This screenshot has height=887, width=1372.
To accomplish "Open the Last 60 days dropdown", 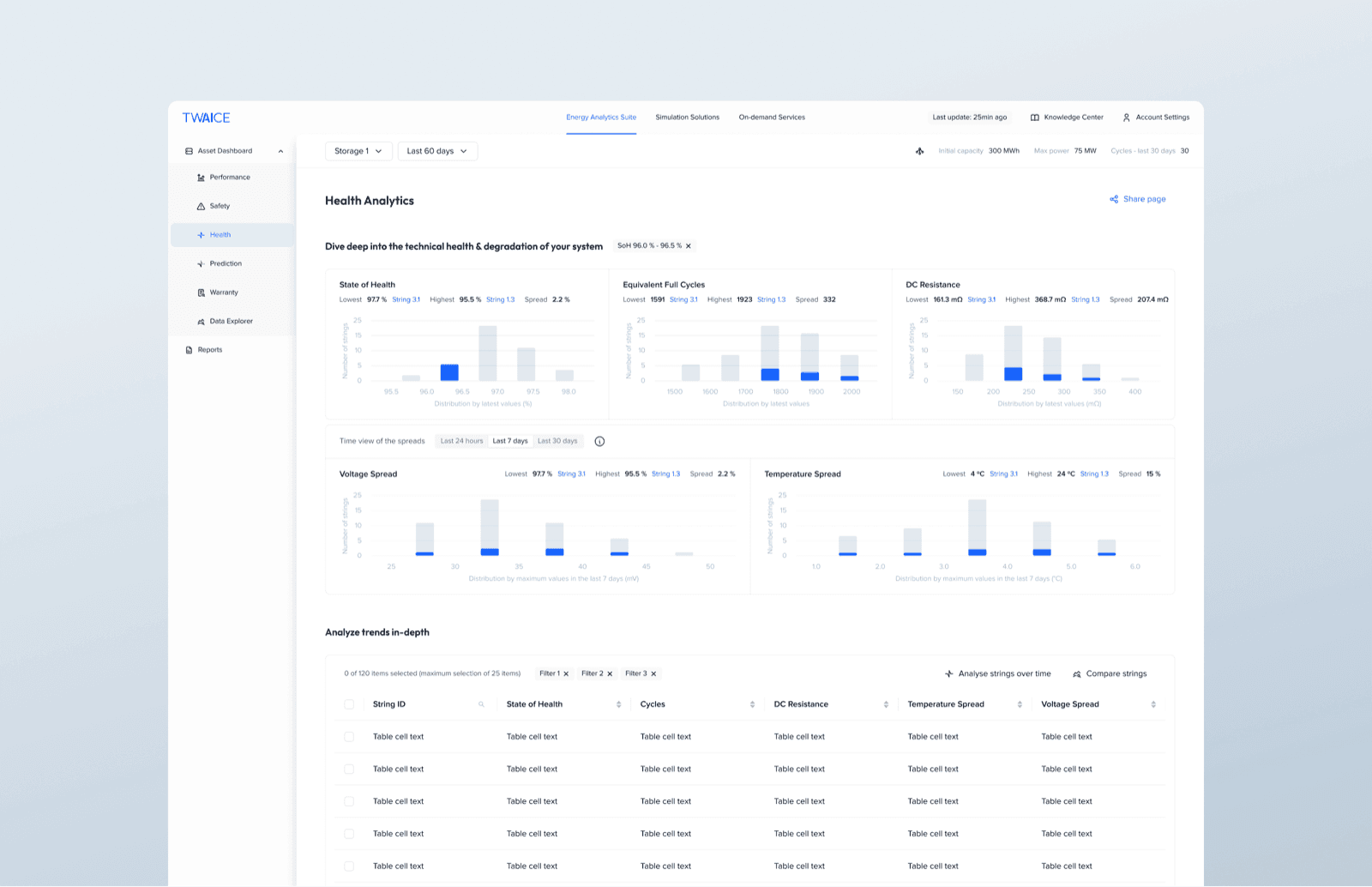I will pos(437,151).
